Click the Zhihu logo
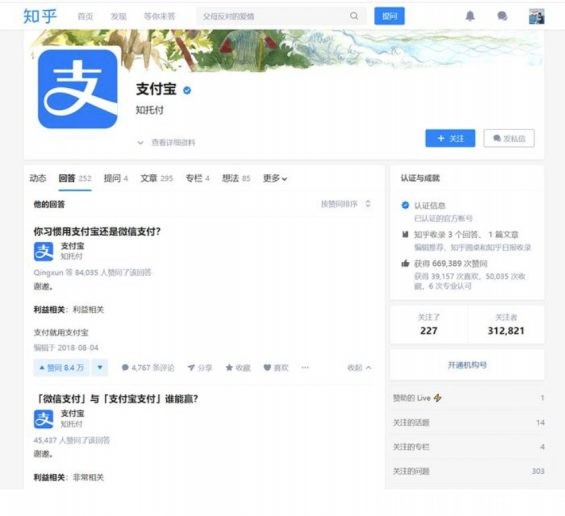This screenshot has height=516, width=565. click(x=40, y=16)
